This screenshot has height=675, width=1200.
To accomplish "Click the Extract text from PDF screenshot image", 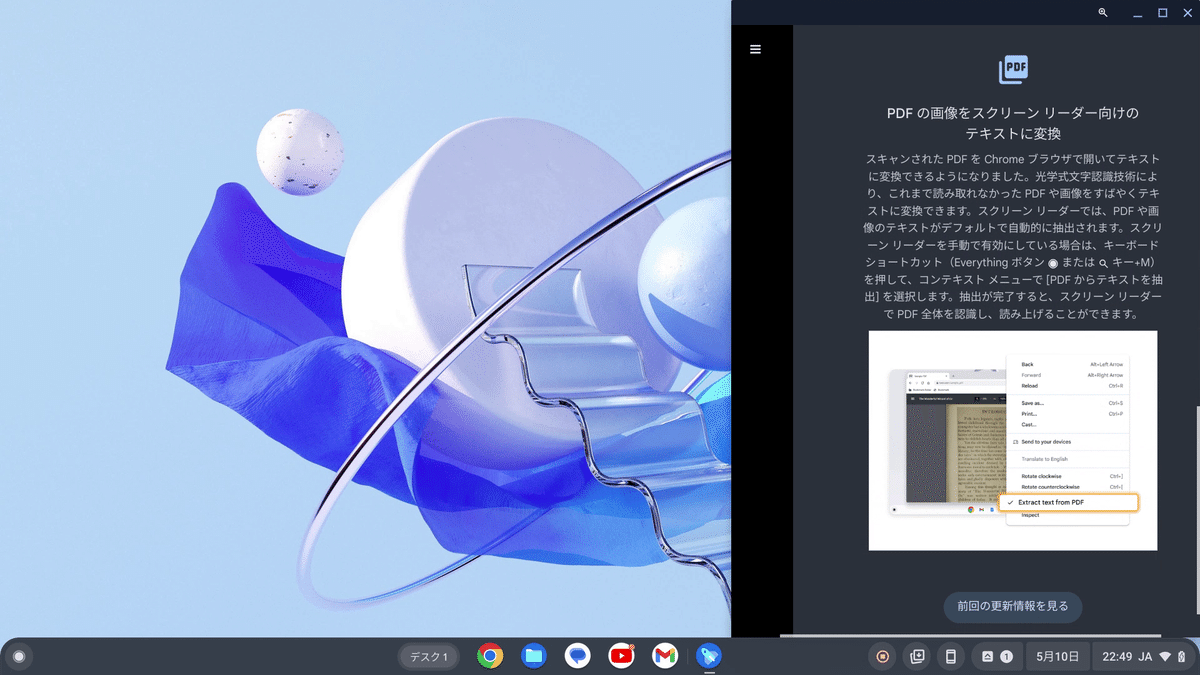I will 1013,440.
